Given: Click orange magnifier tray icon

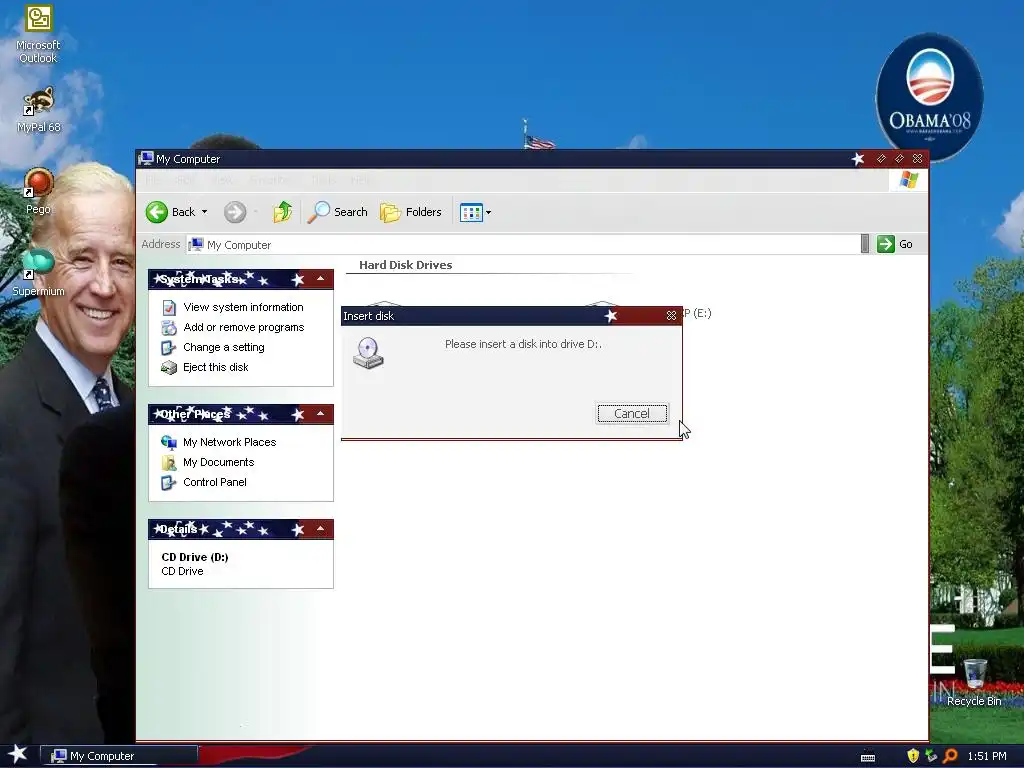Looking at the screenshot, I should (x=950, y=756).
